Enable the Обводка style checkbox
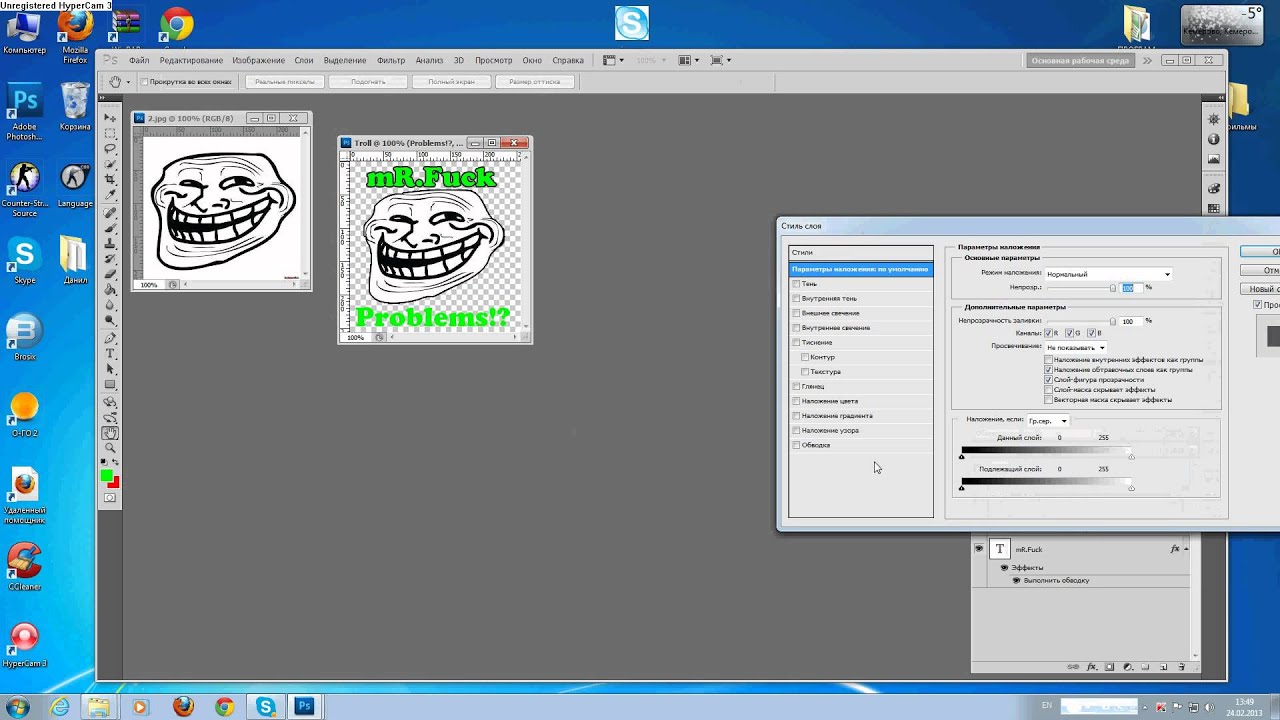This screenshot has width=1280, height=720. click(796, 445)
